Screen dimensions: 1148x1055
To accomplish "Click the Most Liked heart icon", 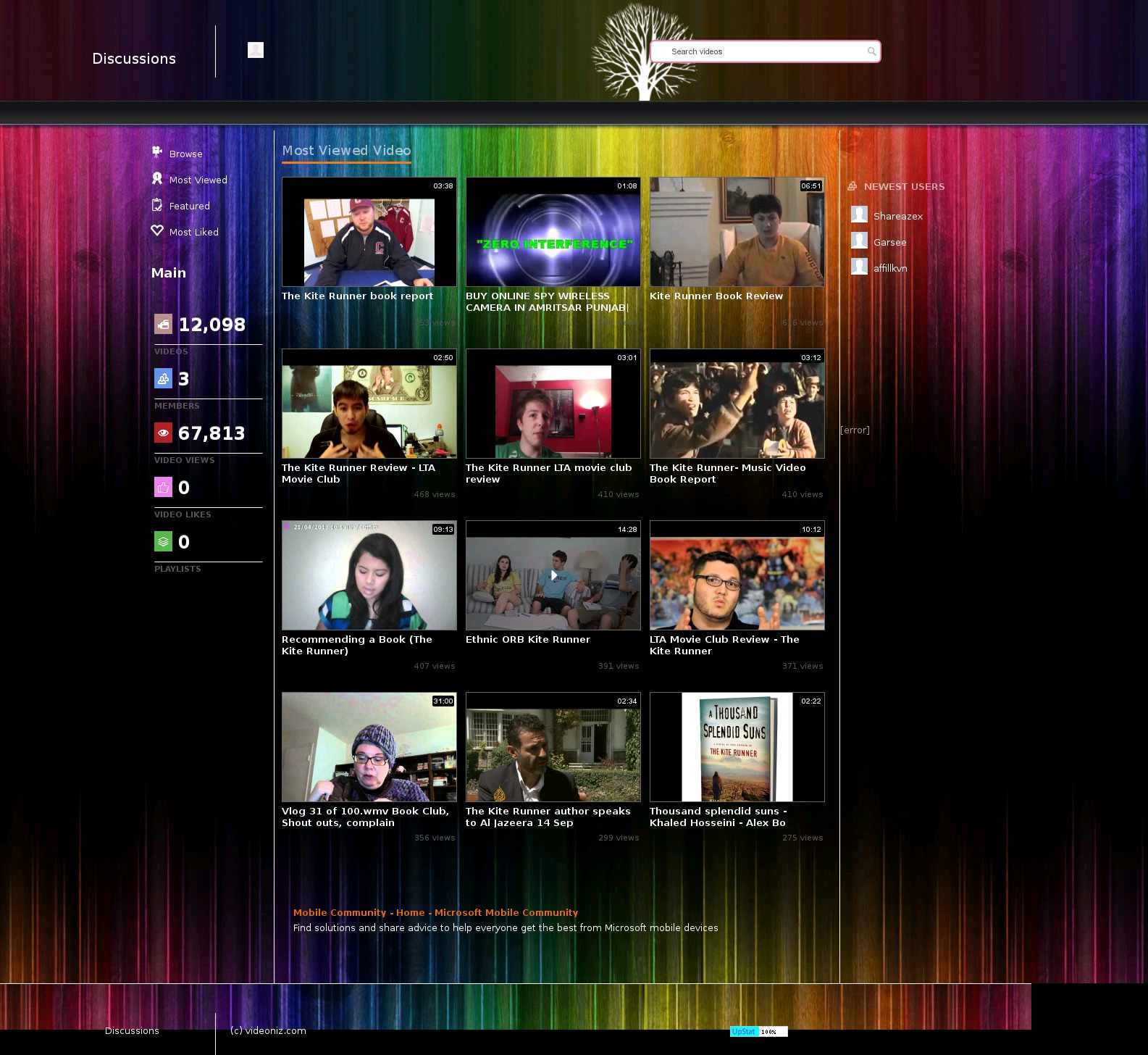I will (156, 230).
